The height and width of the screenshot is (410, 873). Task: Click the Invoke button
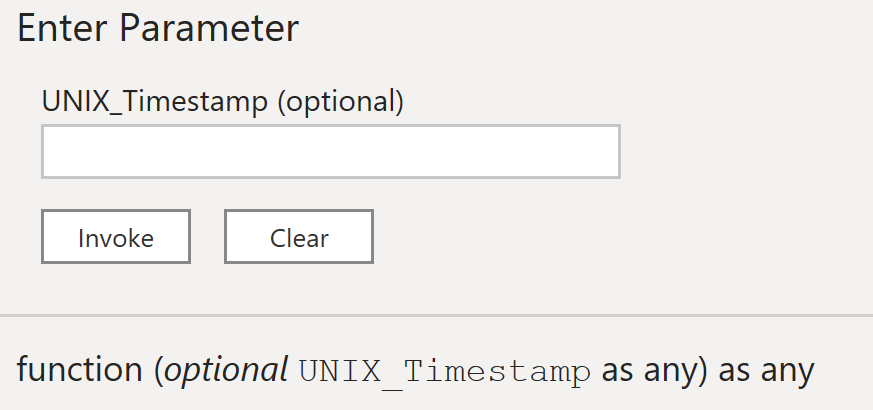coord(116,237)
